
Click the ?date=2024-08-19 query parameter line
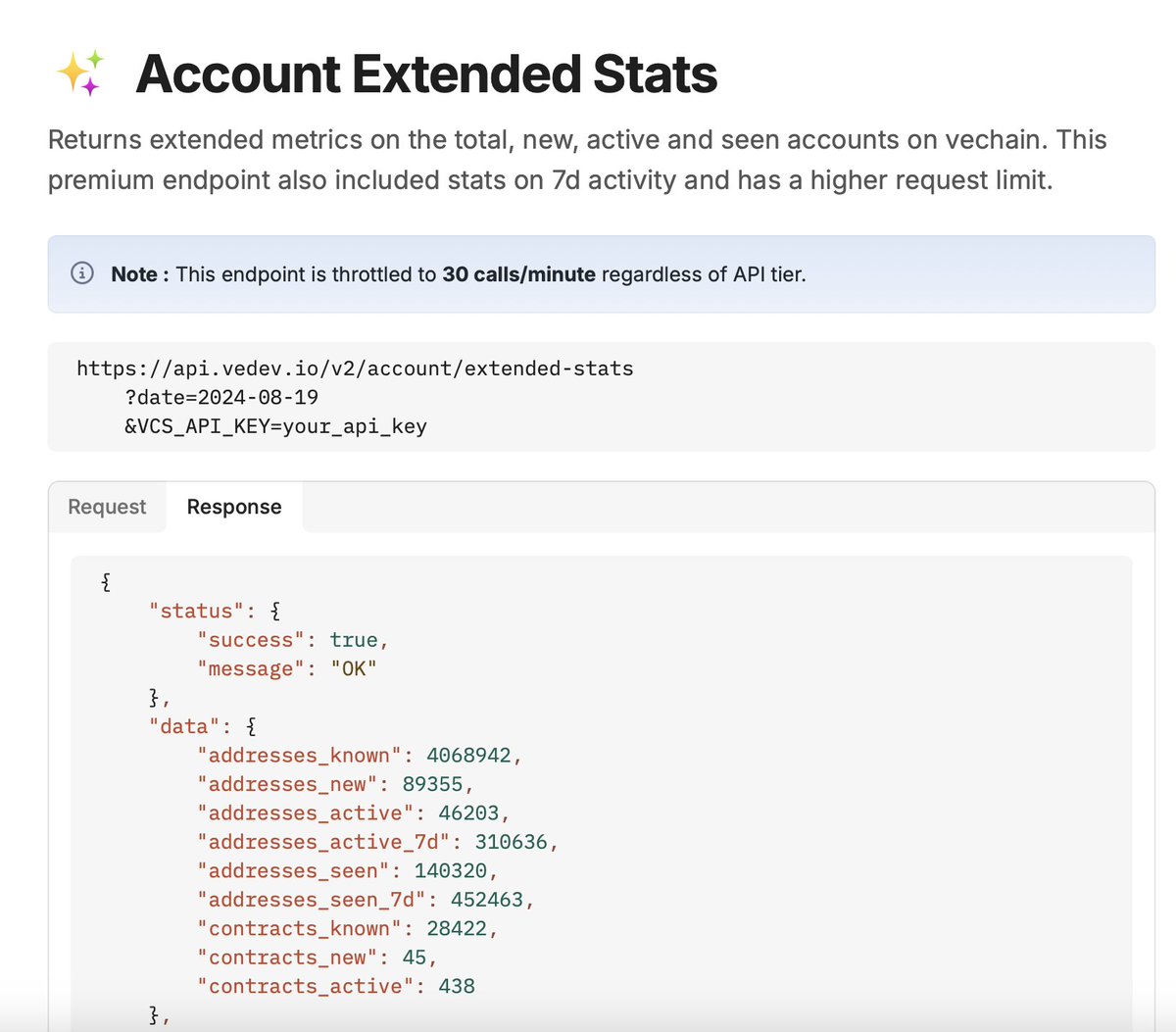pos(221,397)
